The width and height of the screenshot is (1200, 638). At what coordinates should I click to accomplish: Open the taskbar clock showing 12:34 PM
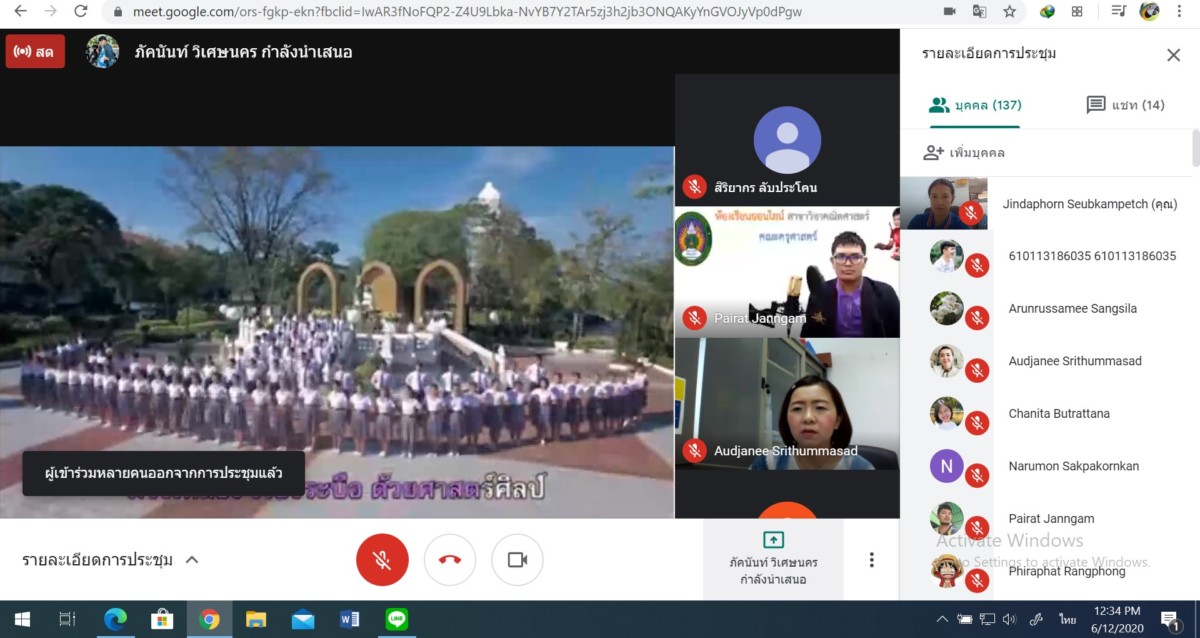coord(1117,619)
